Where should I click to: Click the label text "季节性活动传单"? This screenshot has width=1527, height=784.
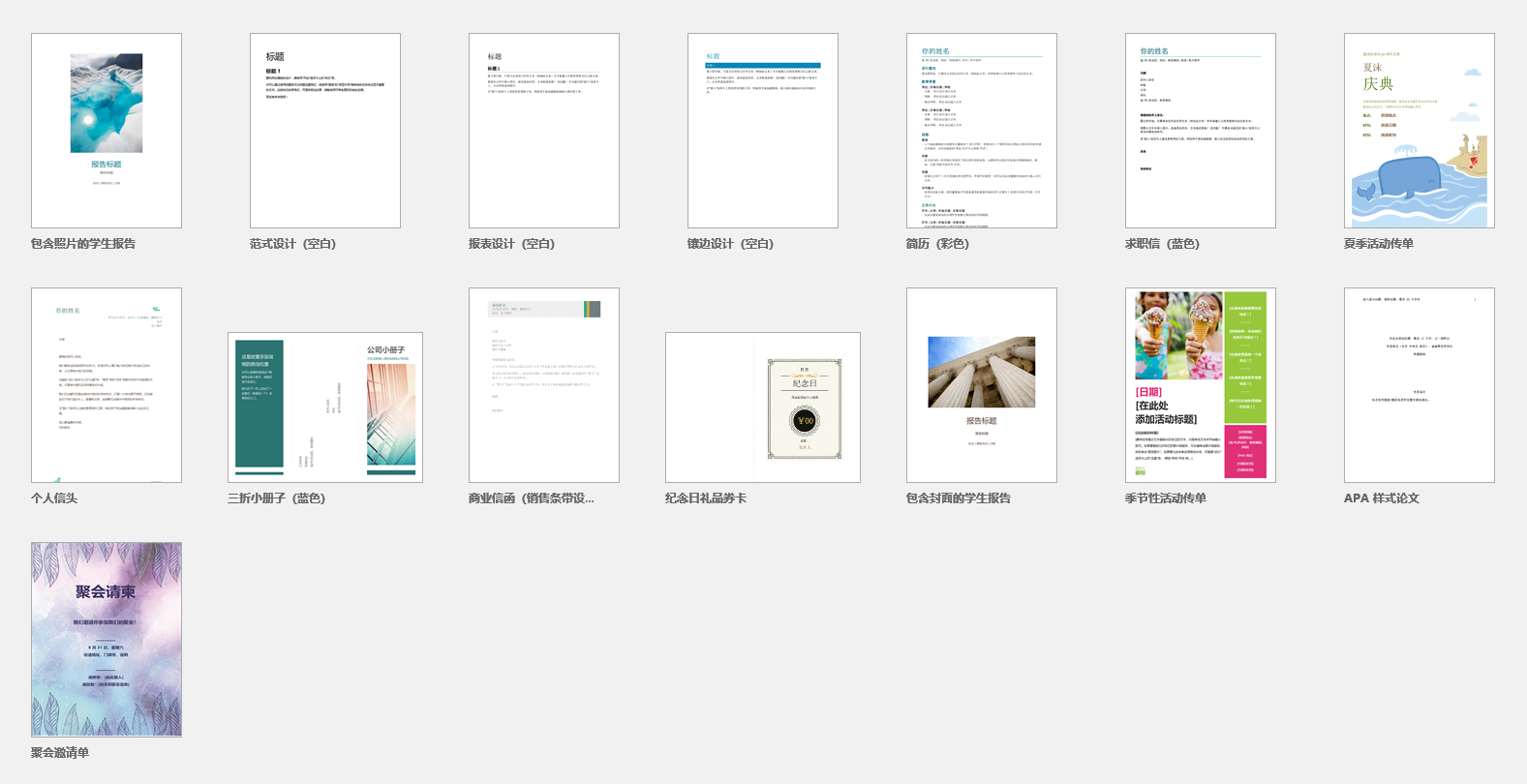(1166, 498)
